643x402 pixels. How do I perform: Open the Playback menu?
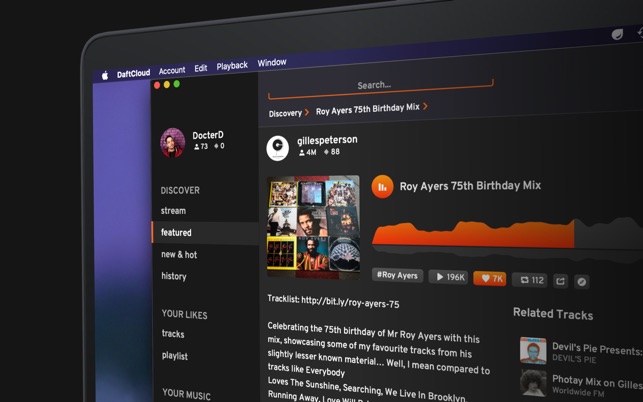(232, 66)
